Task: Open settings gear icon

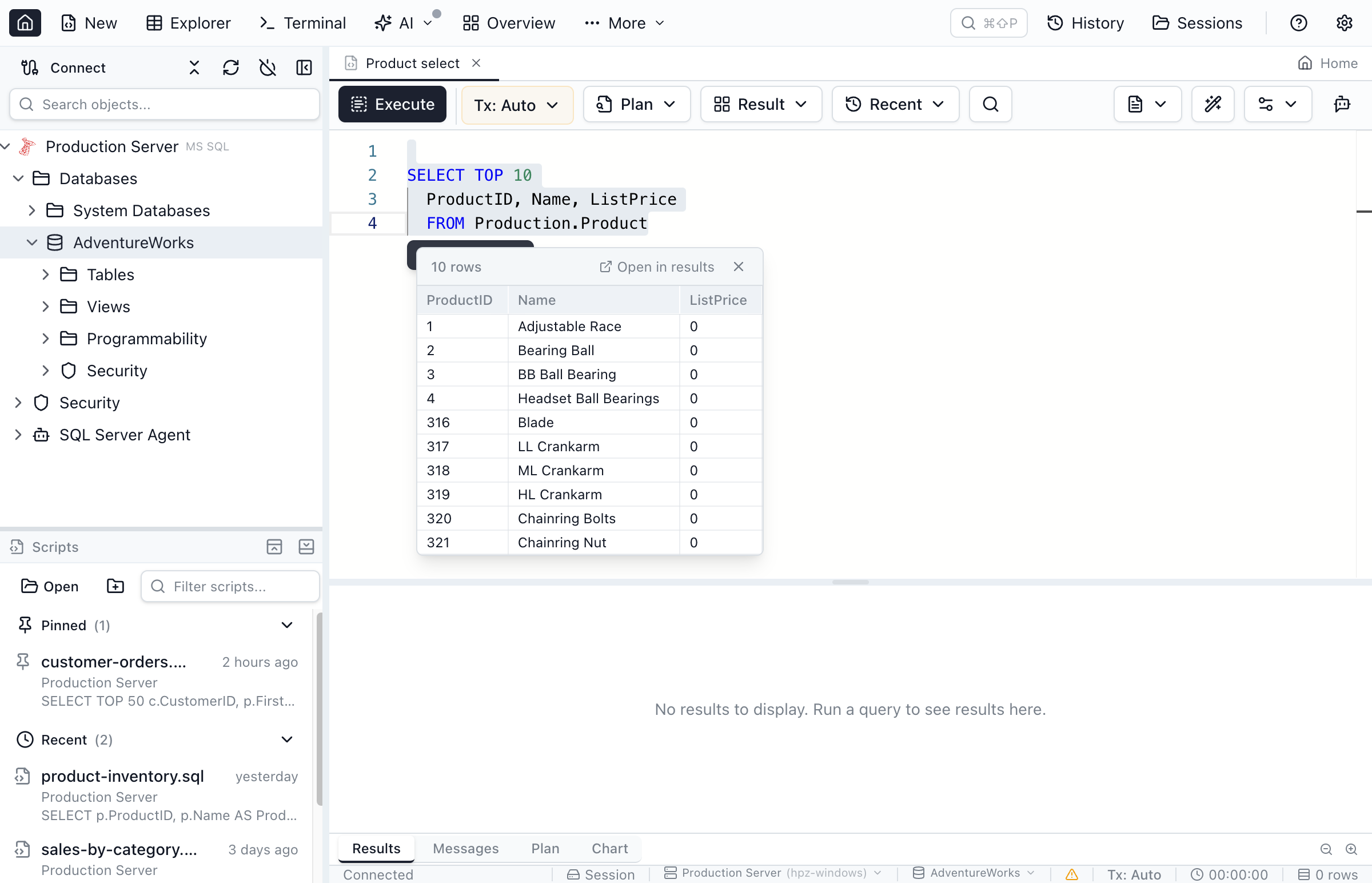Action: [1344, 23]
